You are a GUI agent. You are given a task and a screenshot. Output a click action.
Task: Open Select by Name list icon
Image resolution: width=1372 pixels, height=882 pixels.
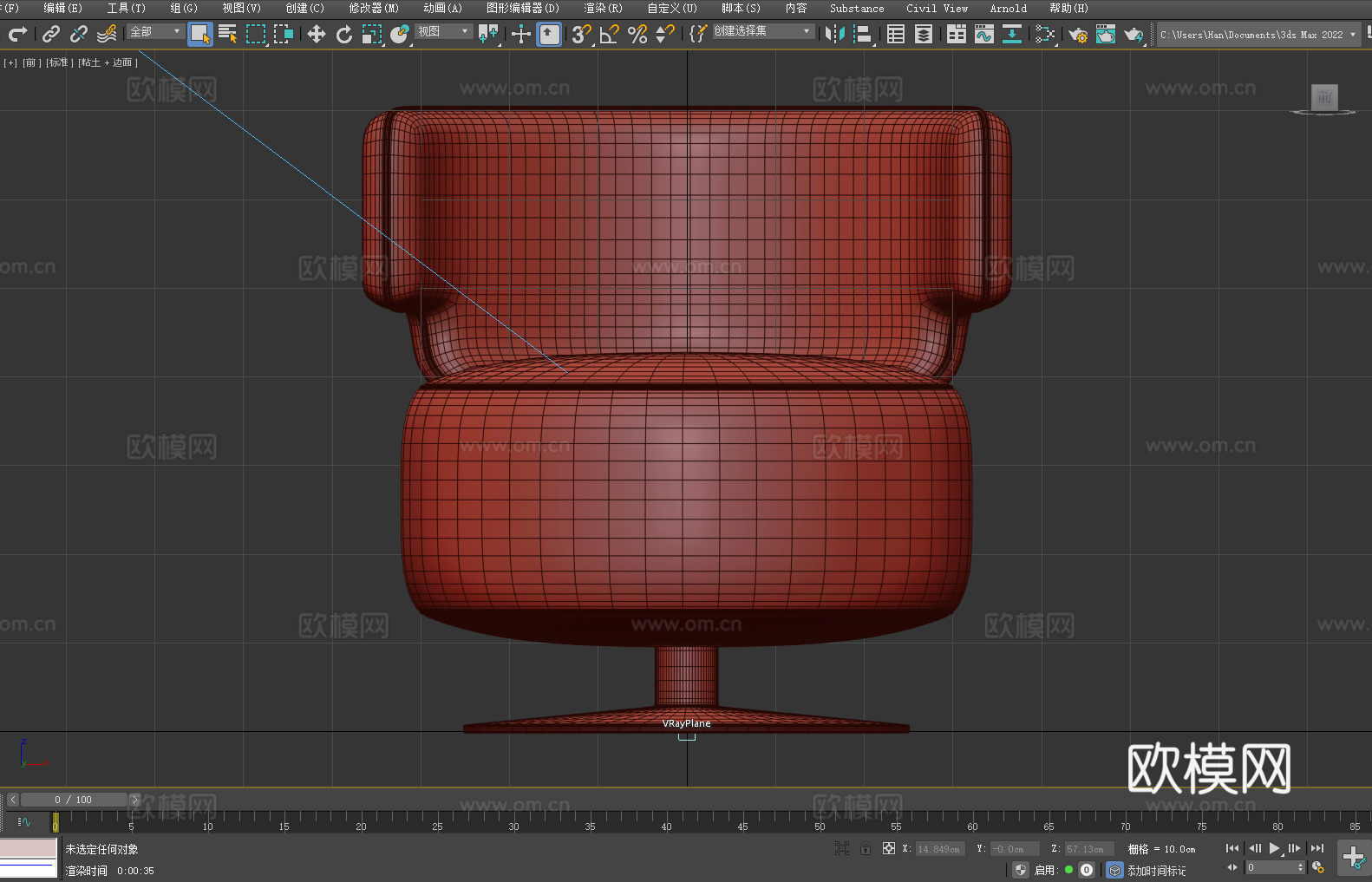click(x=228, y=34)
